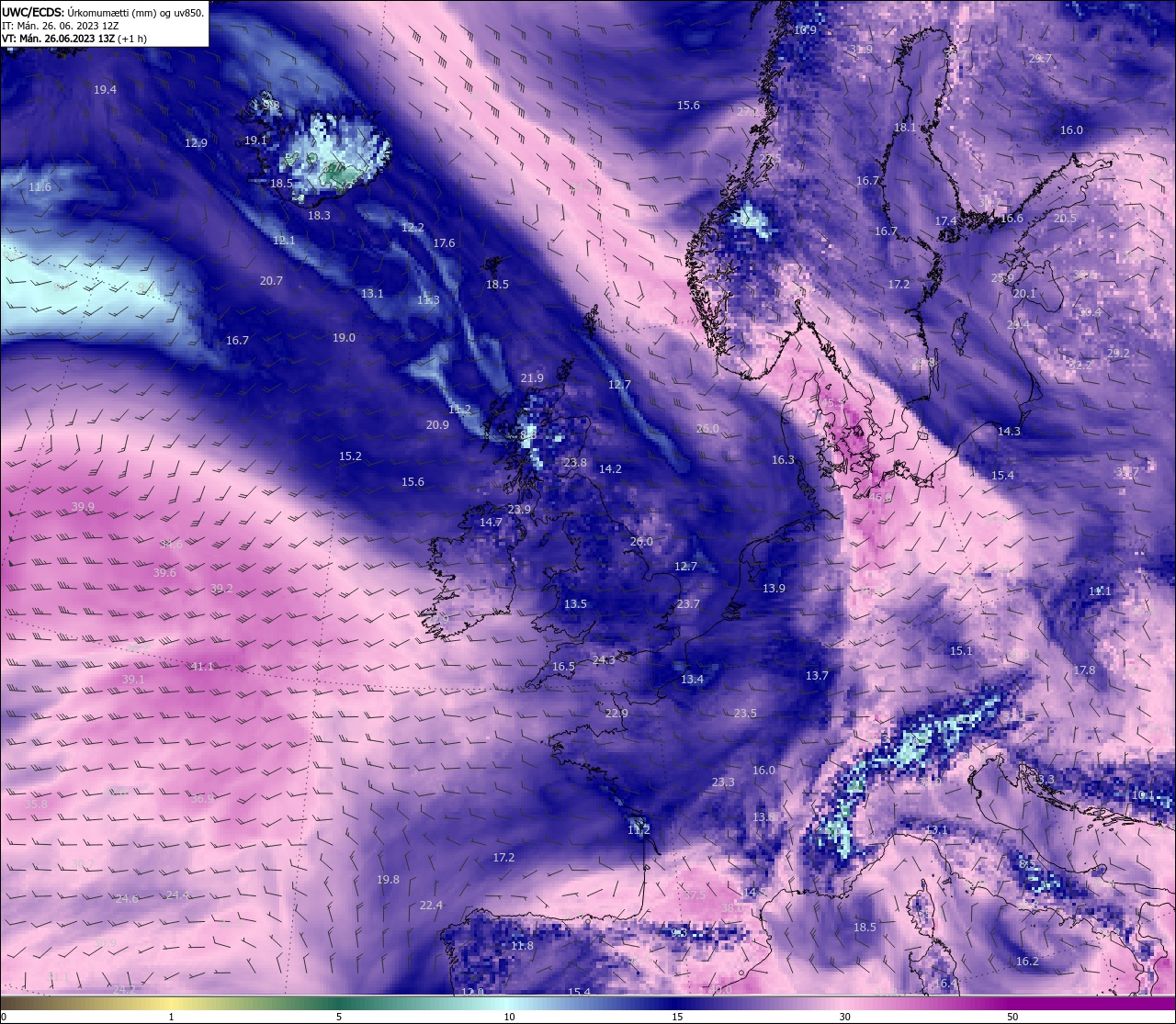The width and height of the screenshot is (1176, 1024).
Task: Click the 19.0 map value
Action: pos(344,338)
